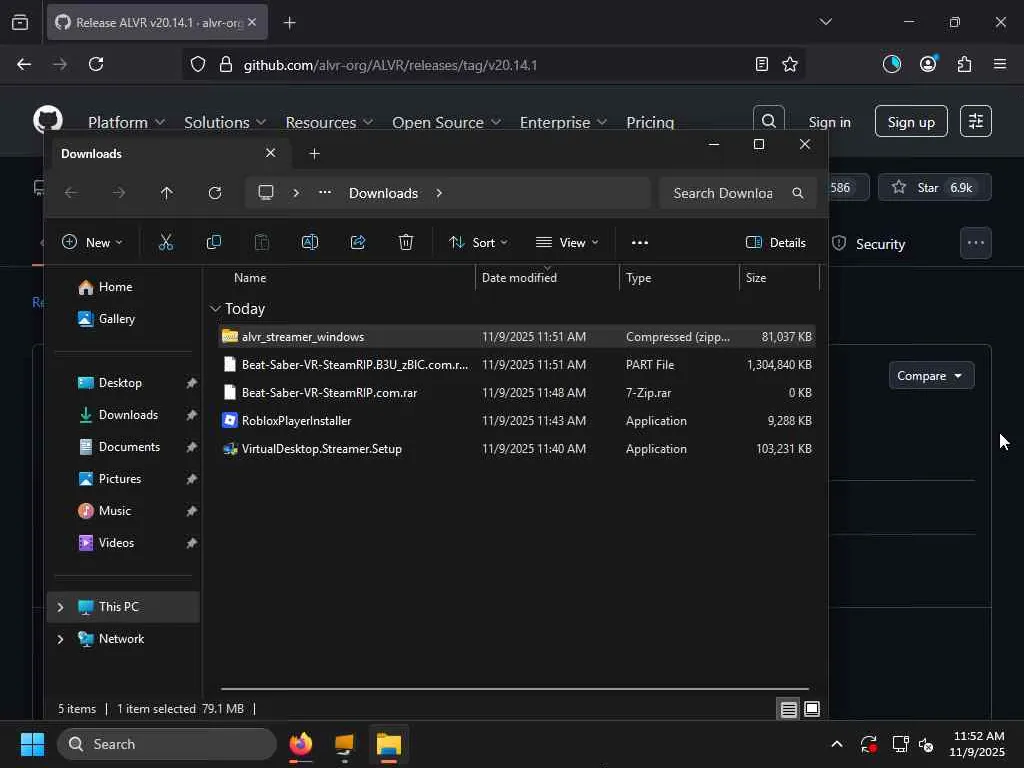Click Firefox icon in taskbar
The height and width of the screenshot is (768, 1024).
(x=300, y=744)
